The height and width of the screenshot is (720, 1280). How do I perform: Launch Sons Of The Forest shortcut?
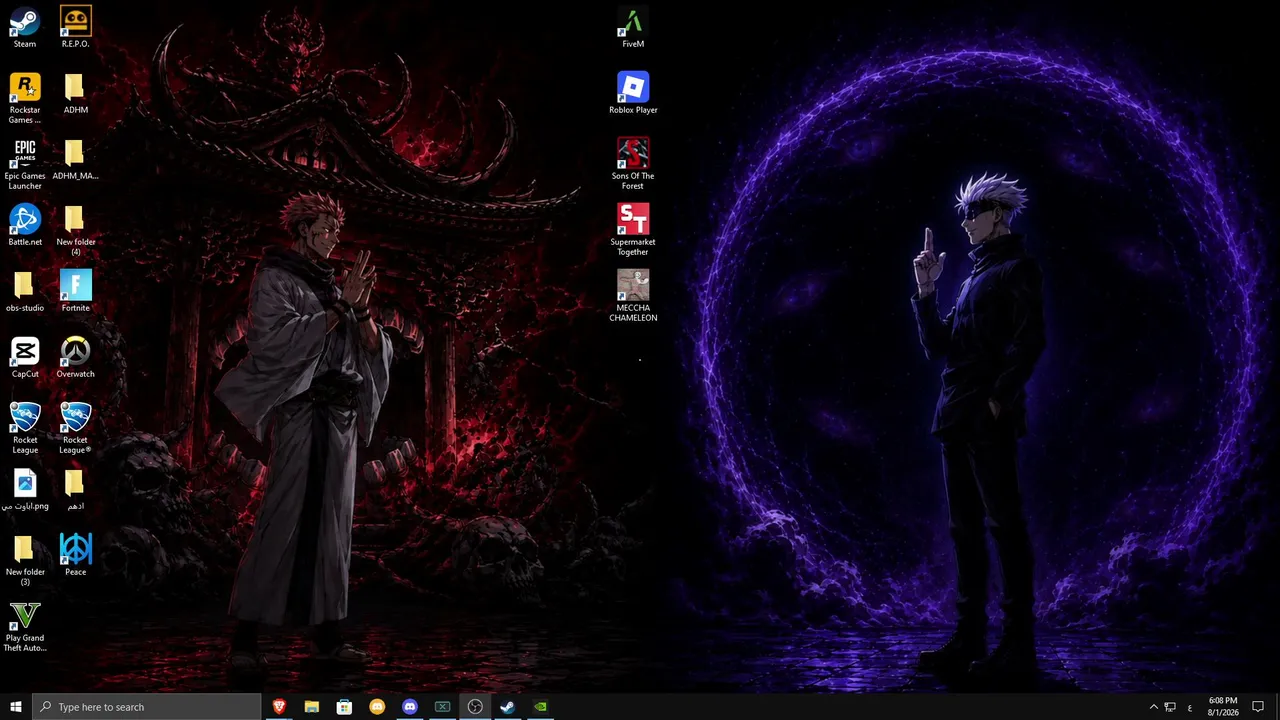(633, 164)
